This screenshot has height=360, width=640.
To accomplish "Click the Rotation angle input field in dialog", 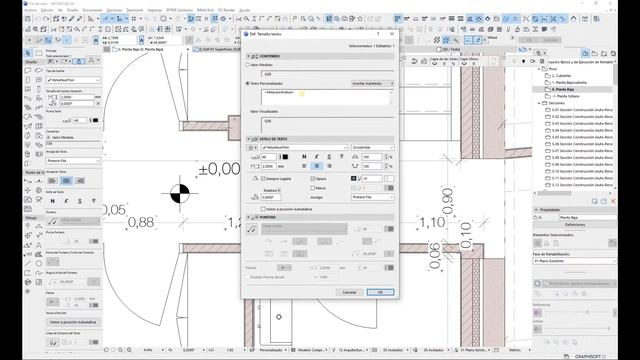I will click(271, 197).
